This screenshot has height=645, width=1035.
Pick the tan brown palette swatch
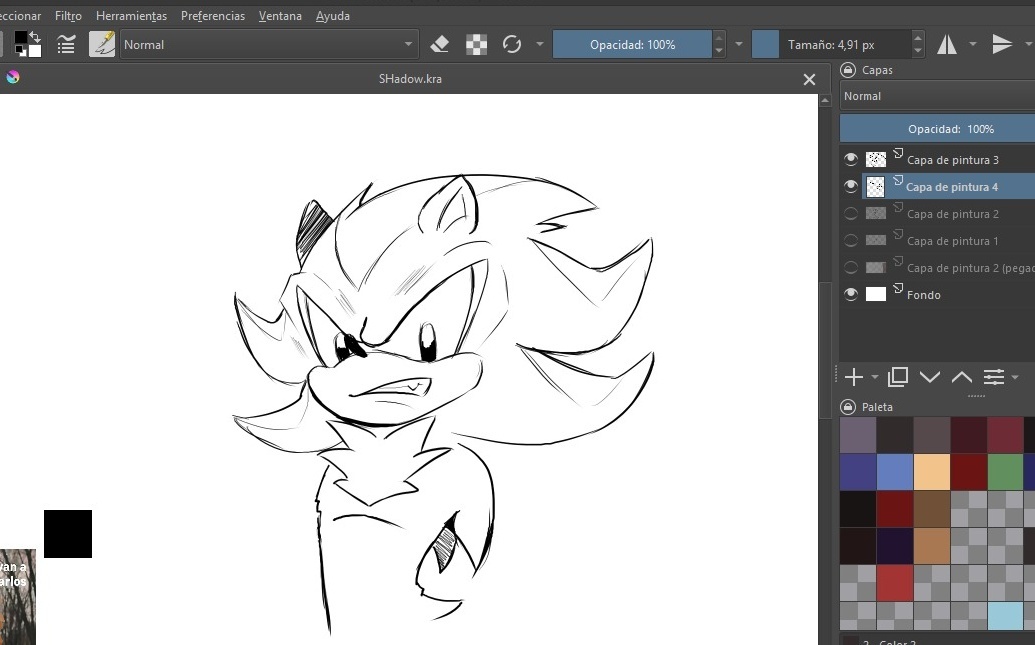931,545
